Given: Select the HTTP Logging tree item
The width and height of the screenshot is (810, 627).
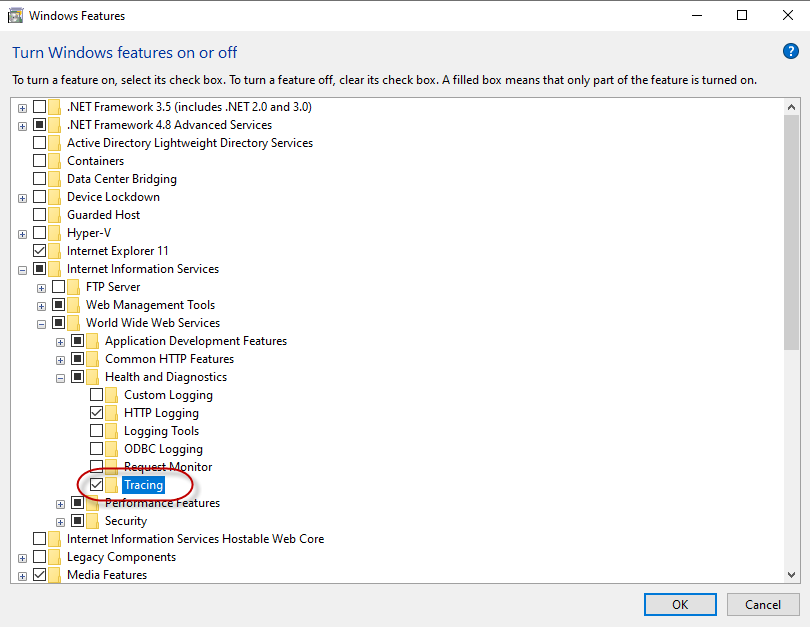Looking at the screenshot, I should [x=161, y=413].
